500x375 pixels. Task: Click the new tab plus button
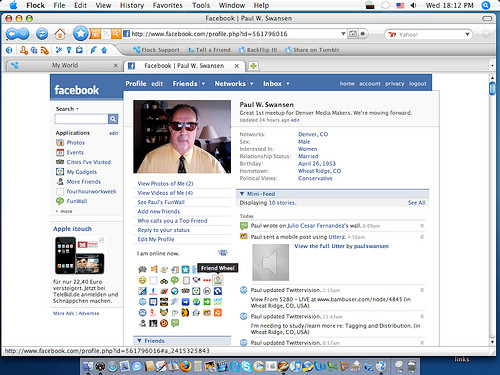click(253, 66)
